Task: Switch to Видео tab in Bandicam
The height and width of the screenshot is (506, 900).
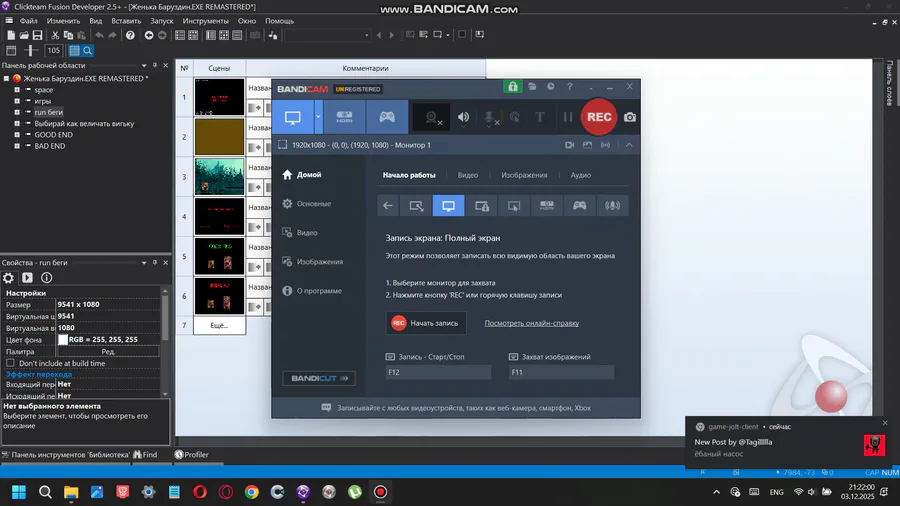Action: tap(468, 175)
